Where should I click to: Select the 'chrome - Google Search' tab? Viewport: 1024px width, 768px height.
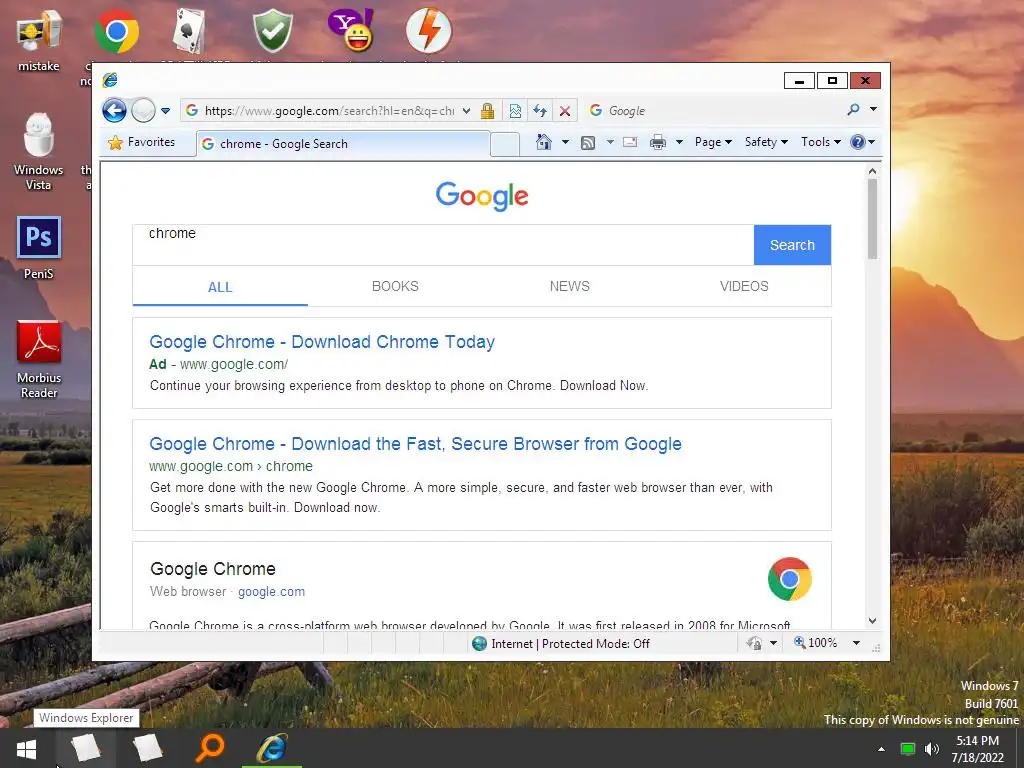[343, 144]
